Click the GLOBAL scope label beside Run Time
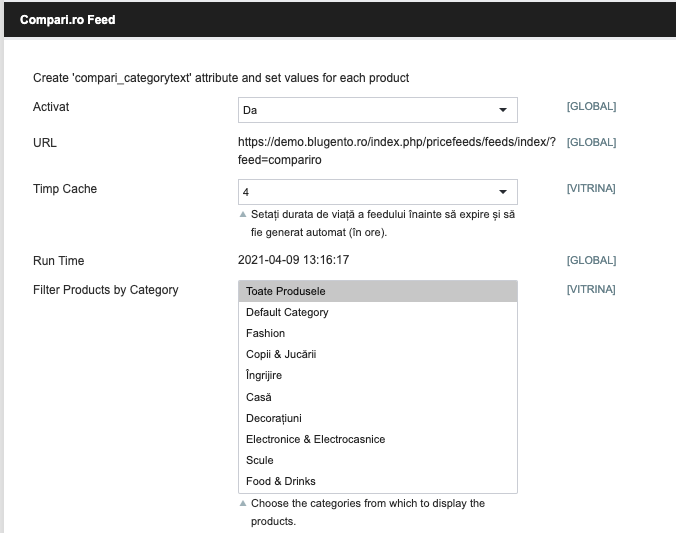The height and width of the screenshot is (533, 676). point(591,260)
